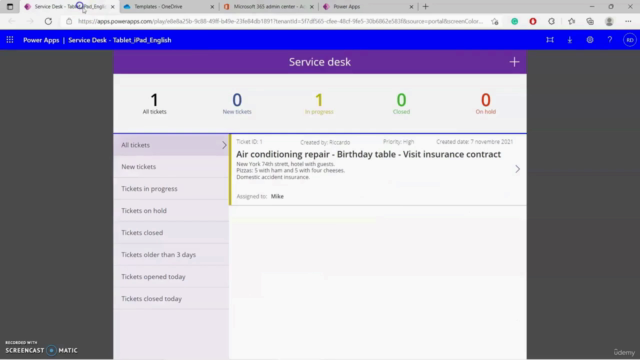
Task: Switch to the Templates - OneDrive tab
Action: pyautogui.click(x=168, y=7)
